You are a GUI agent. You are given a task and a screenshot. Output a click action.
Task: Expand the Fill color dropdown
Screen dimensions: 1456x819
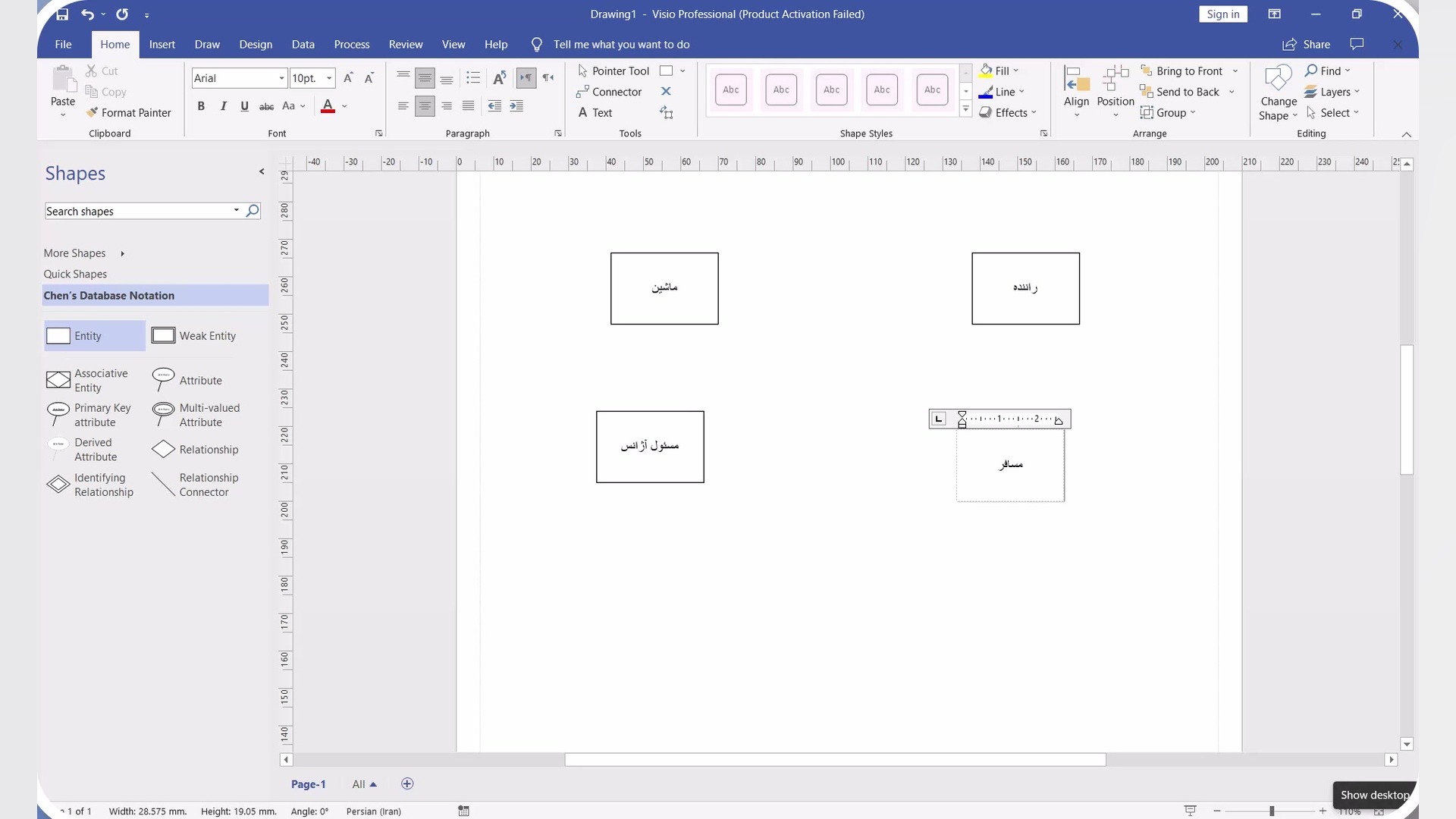pos(1016,71)
